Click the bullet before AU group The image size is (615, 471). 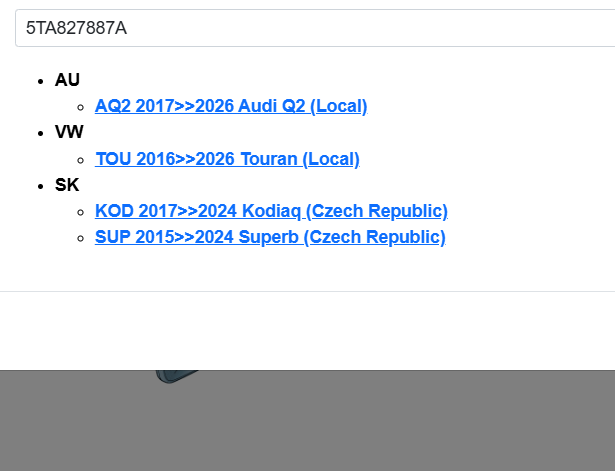coord(40,80)
